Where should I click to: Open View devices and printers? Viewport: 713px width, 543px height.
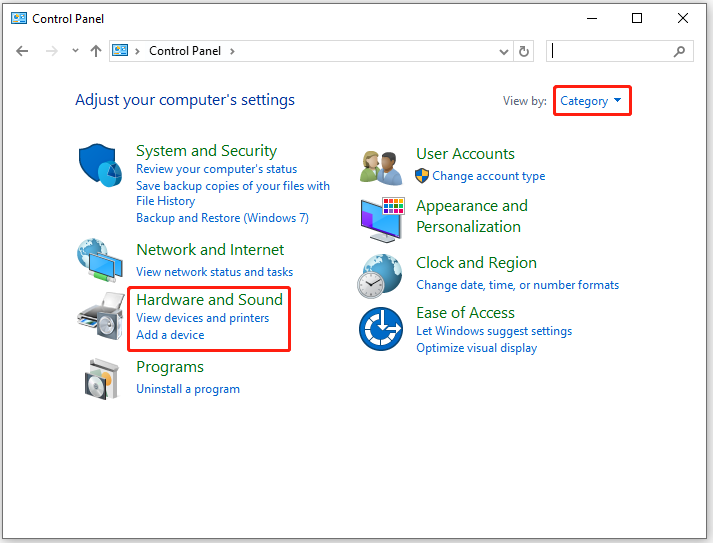(x=202, y=318)
